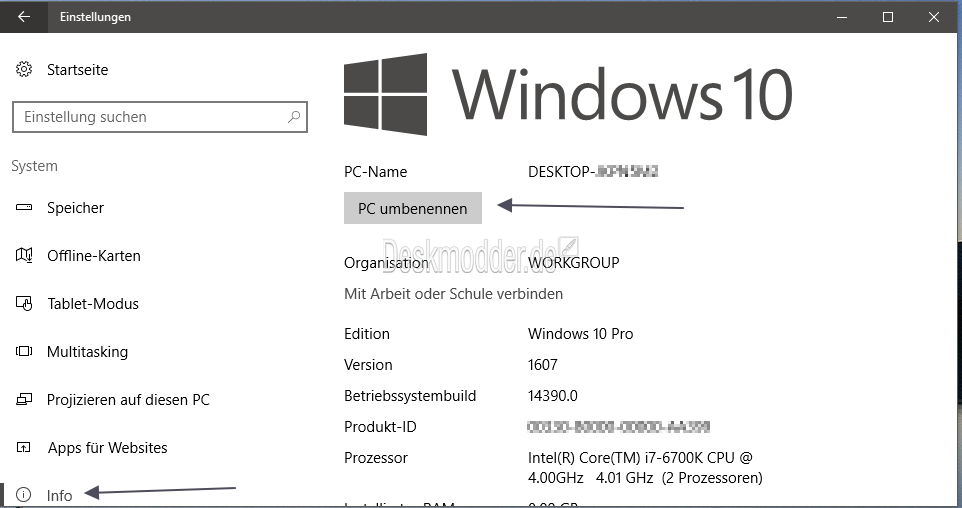Select the Info circle icon
Screen dimensions: 962x508
(24, 495)
